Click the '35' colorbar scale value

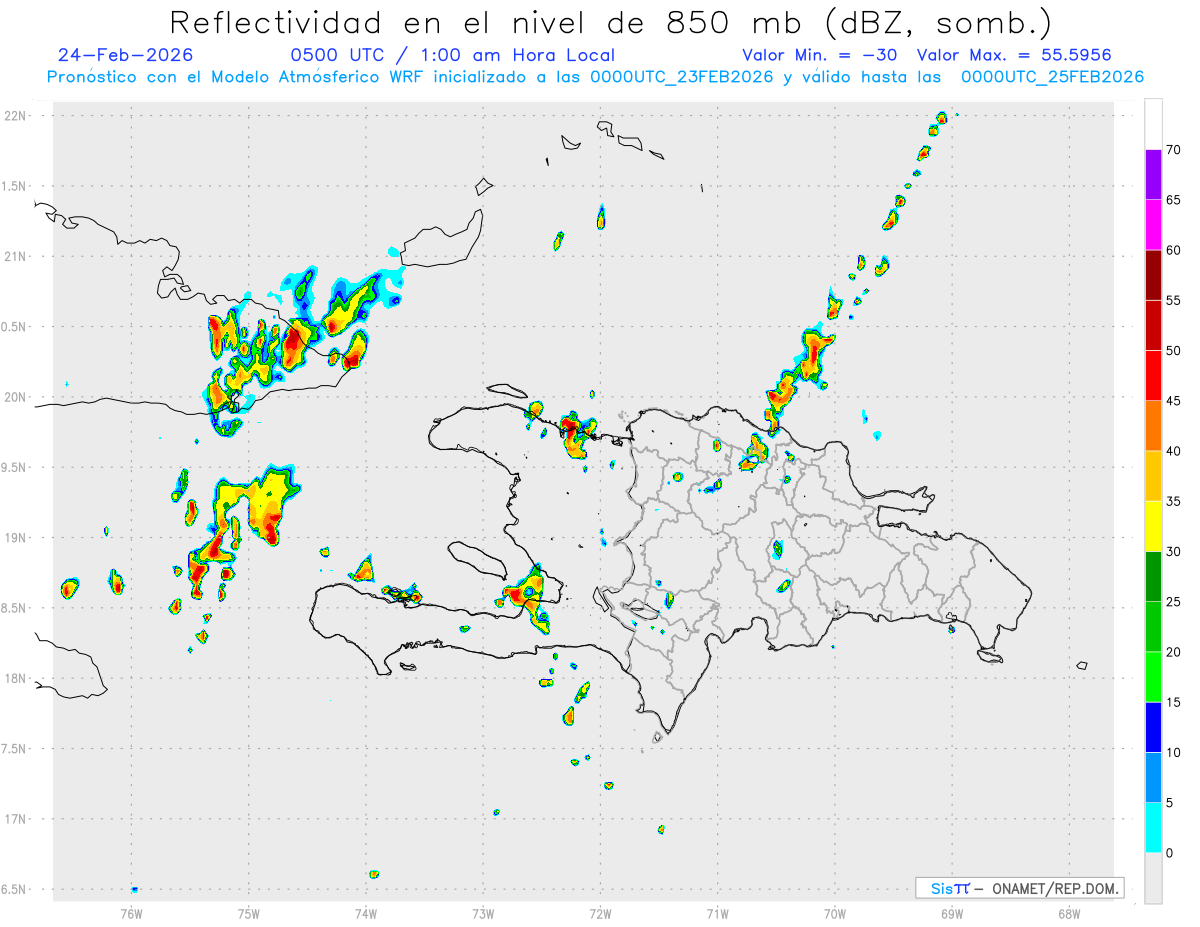point(1173,501)
